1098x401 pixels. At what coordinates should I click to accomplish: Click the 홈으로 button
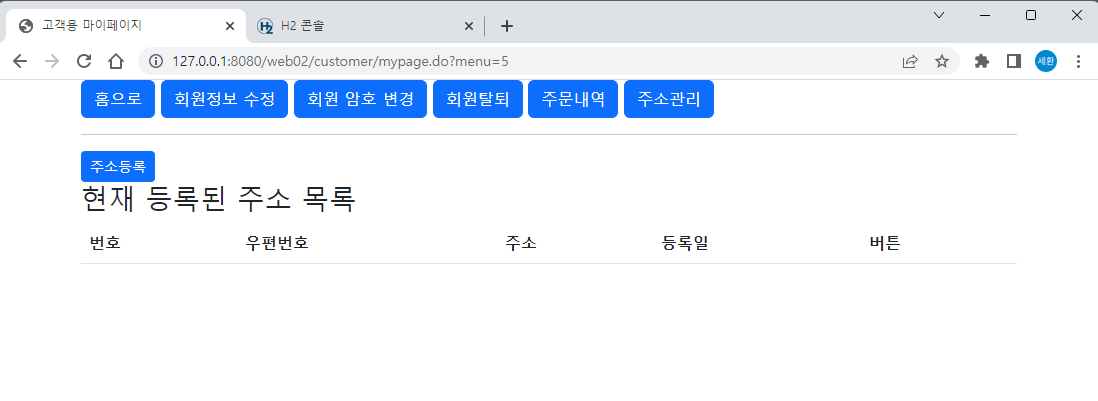(118, 99)
